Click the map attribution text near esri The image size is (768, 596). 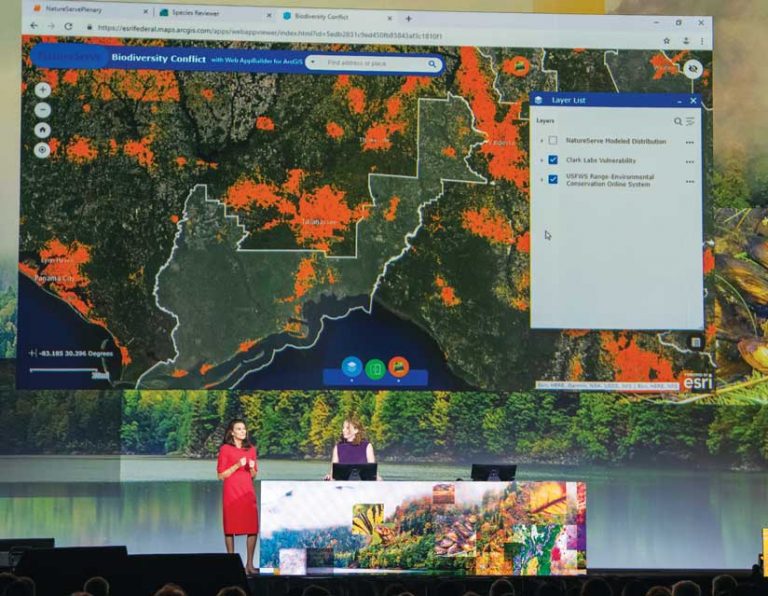coord(607,386)
